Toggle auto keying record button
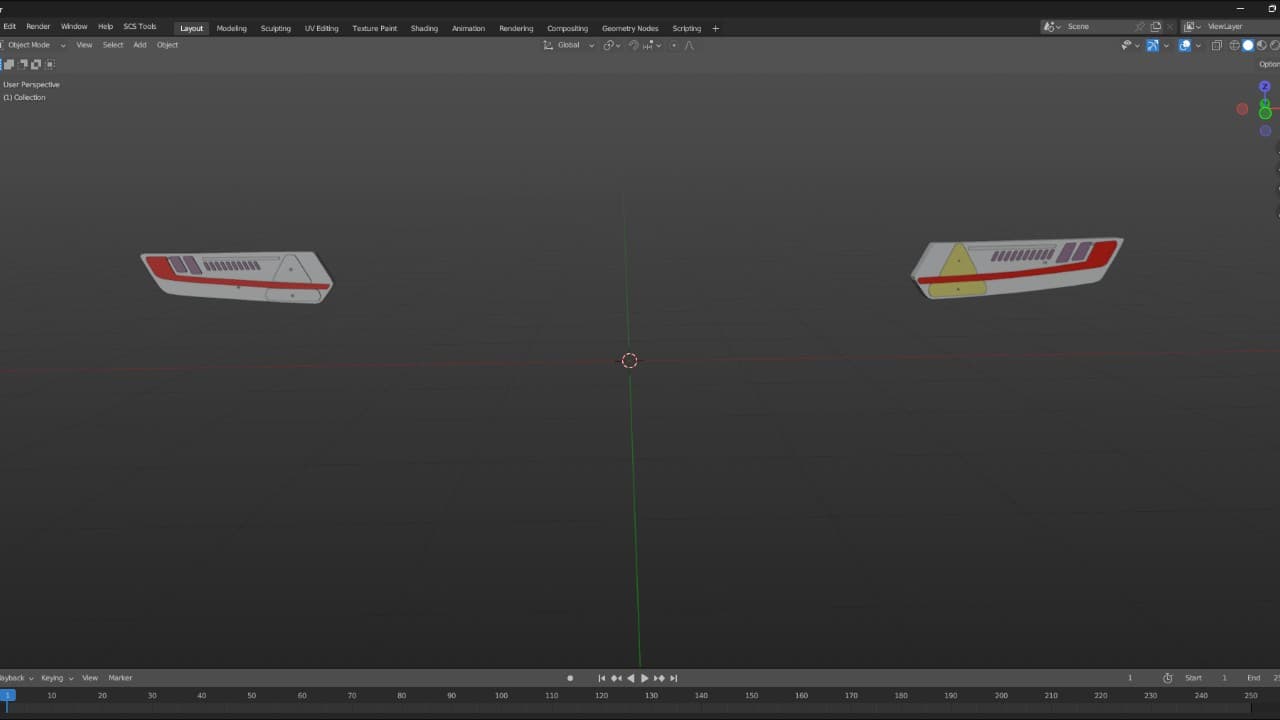The height and width of the screenshot is (720, 1280). click(570, 678)
